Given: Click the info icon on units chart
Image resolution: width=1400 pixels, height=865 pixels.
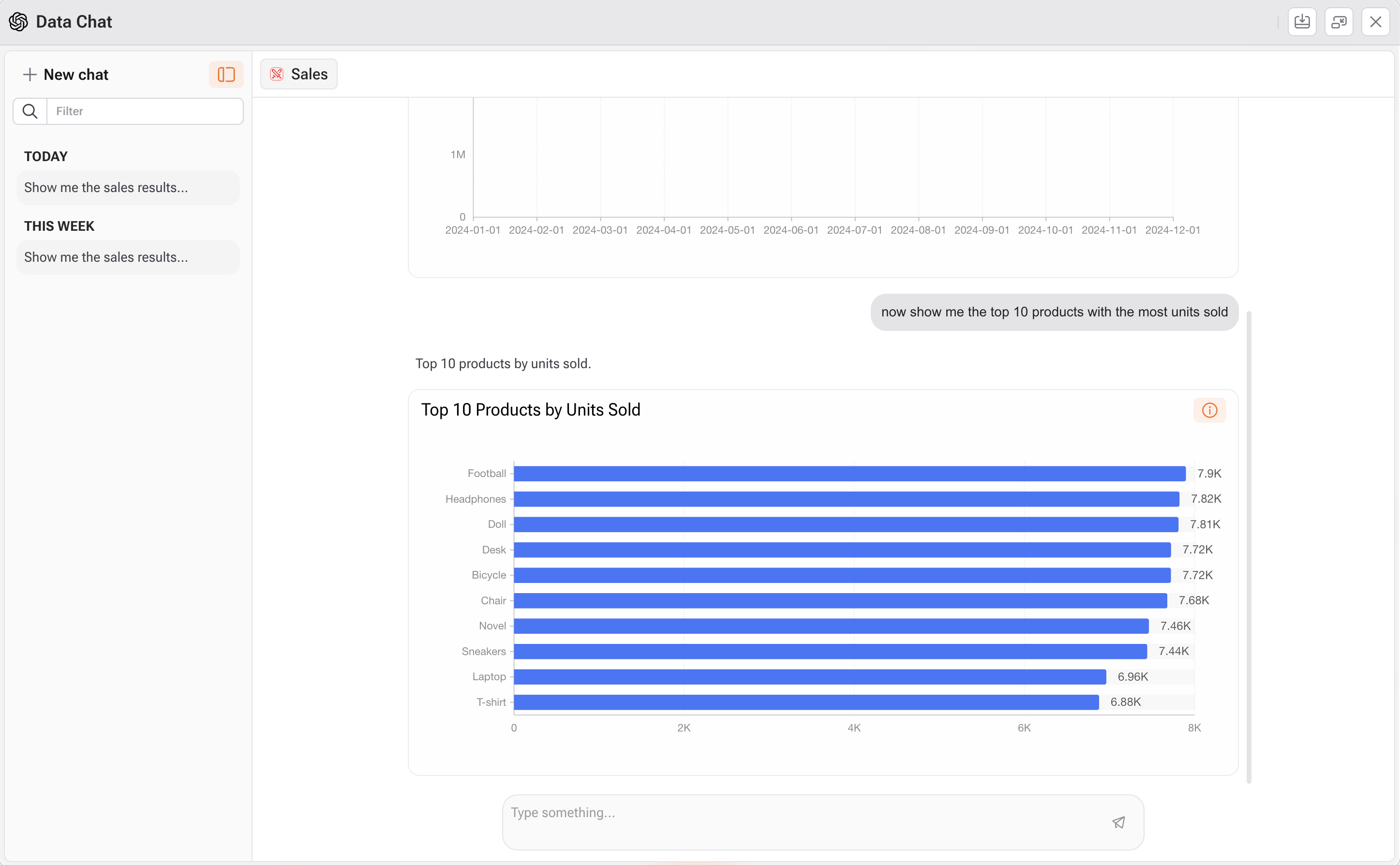Looking at the screenshot, I should coord(1209,410).
